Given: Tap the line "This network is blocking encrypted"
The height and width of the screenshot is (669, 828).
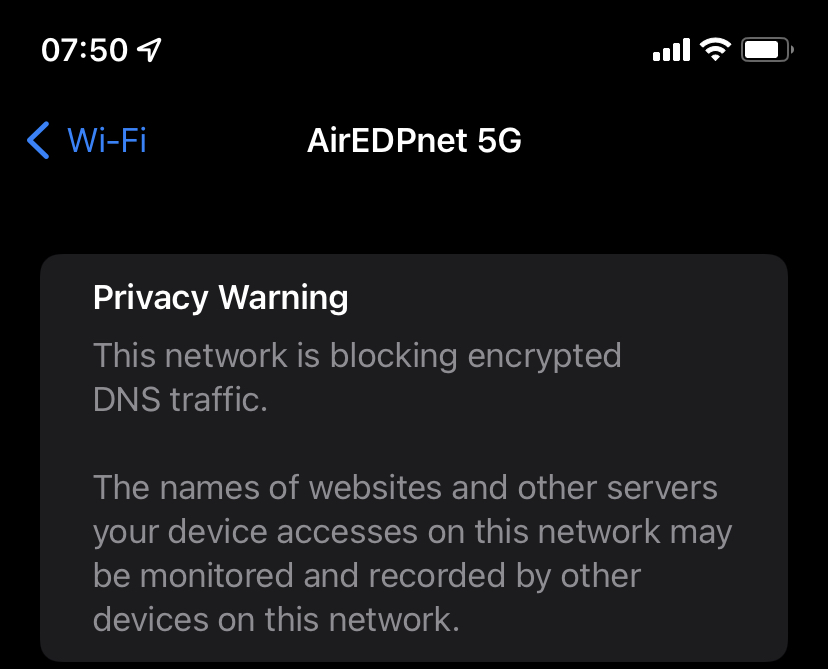Looking at the screenshot, I should [x=357, y=355].
